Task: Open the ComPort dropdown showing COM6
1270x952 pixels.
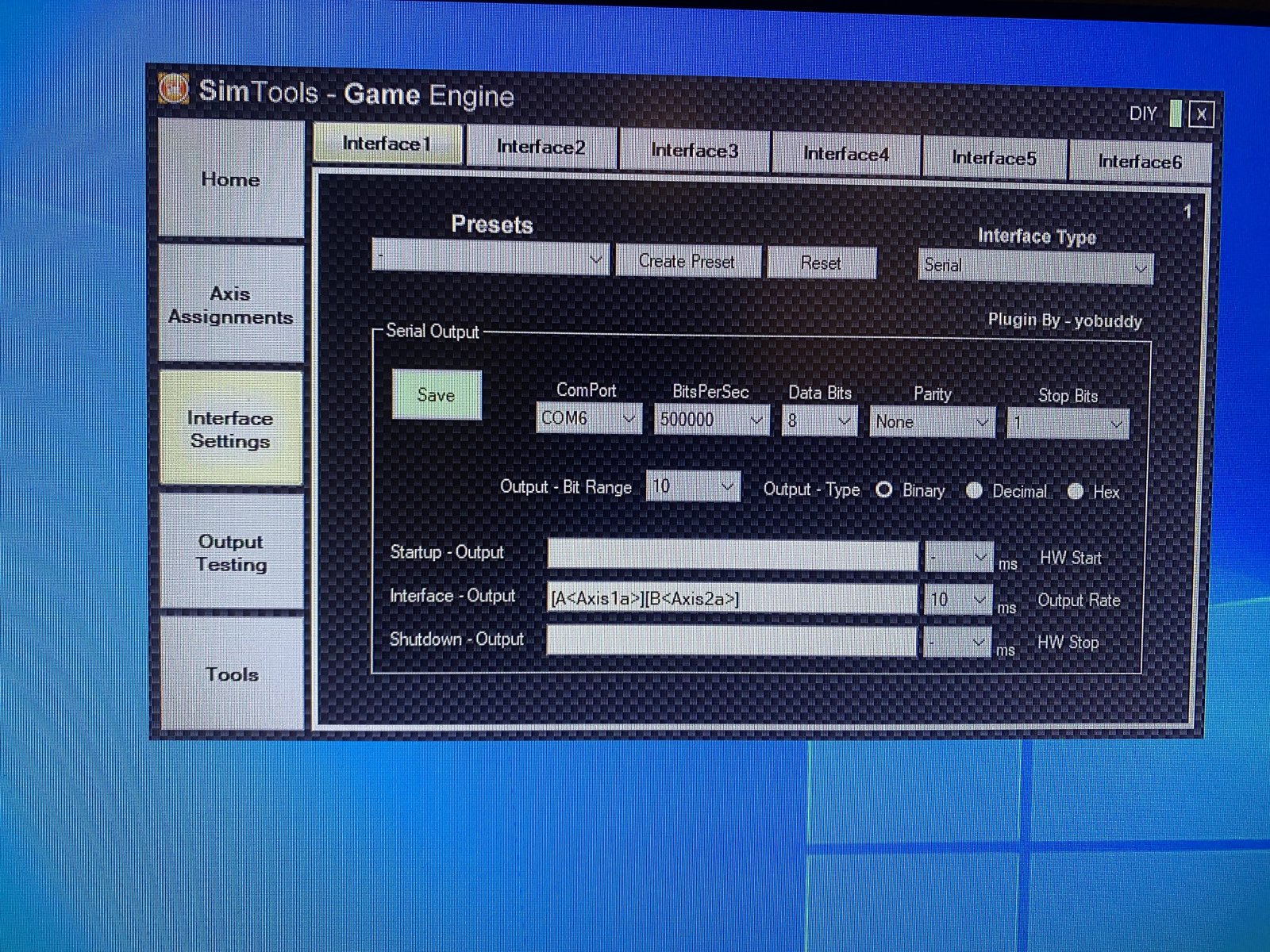Action: [x=588, y=418]
